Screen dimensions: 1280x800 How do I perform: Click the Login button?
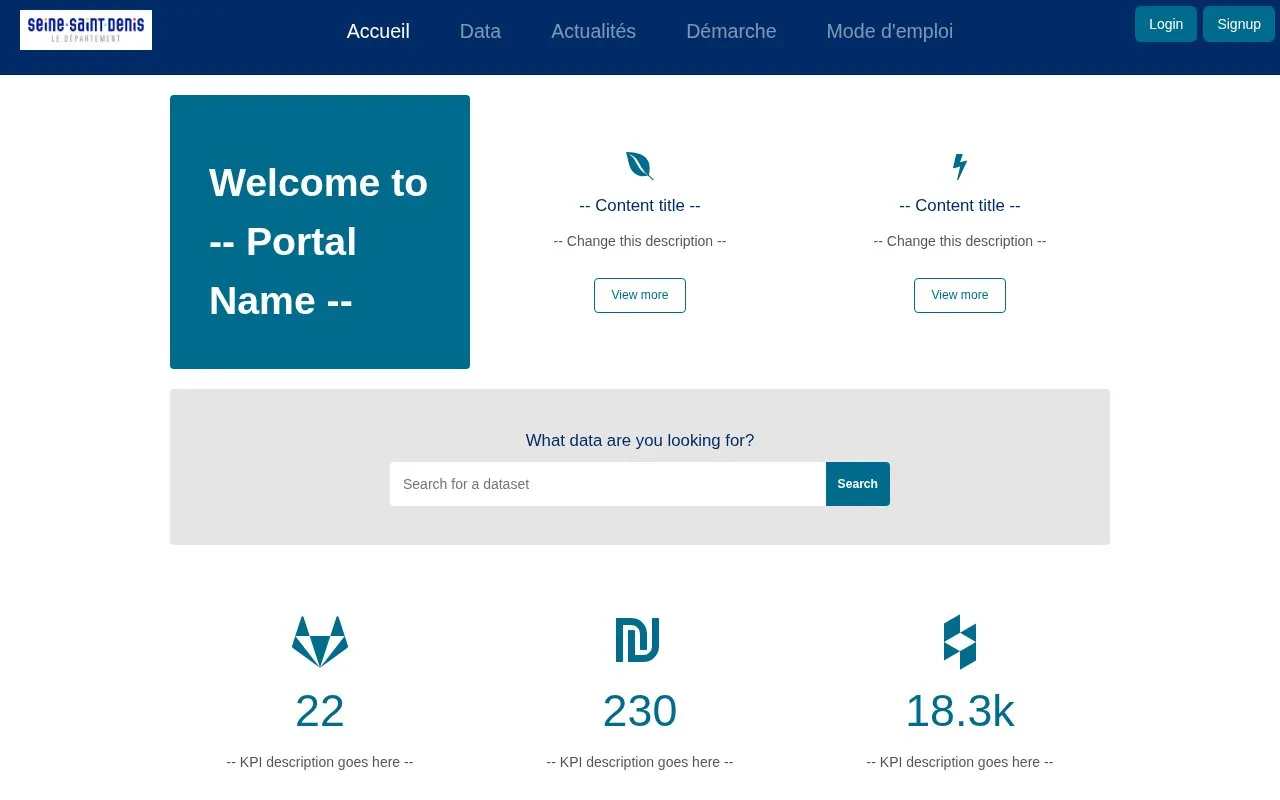click(x=1166, y=24)
